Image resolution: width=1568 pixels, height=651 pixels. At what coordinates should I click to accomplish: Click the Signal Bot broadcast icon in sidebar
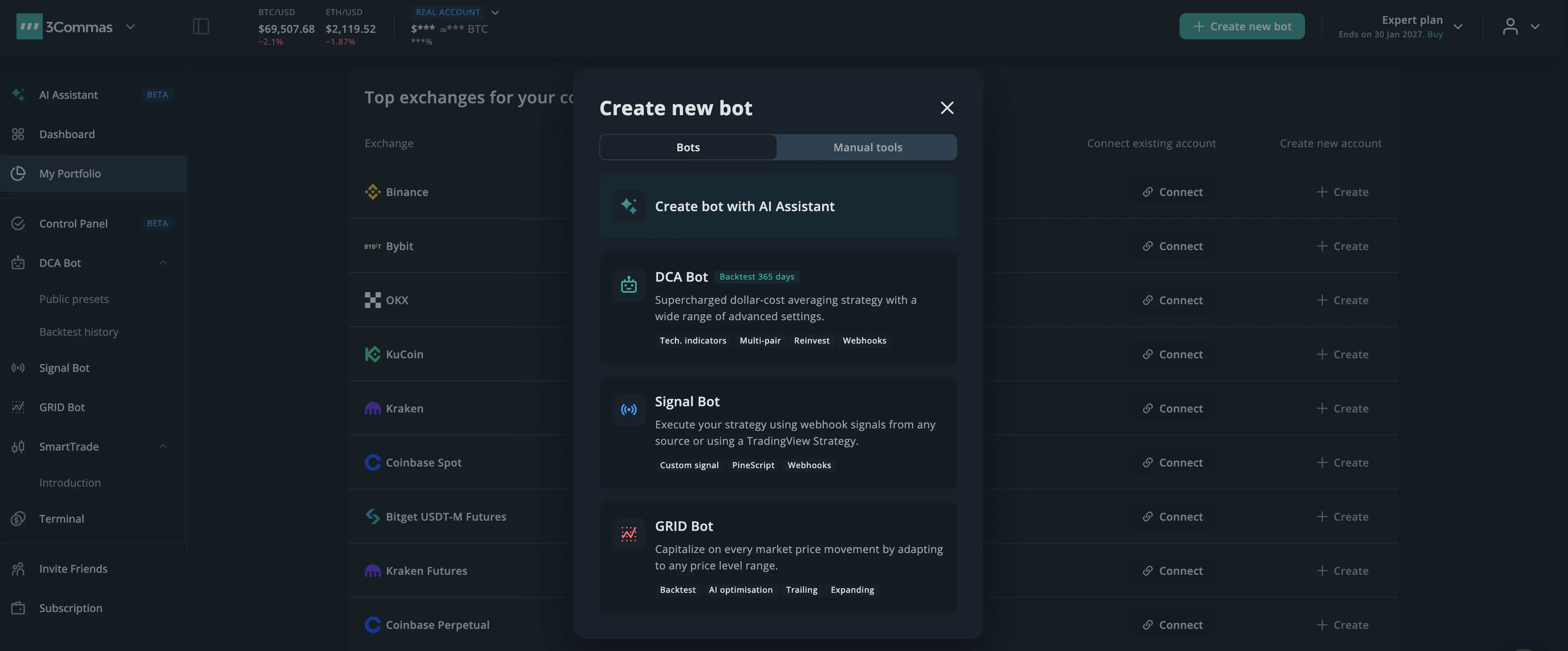(x=18, y=367)
